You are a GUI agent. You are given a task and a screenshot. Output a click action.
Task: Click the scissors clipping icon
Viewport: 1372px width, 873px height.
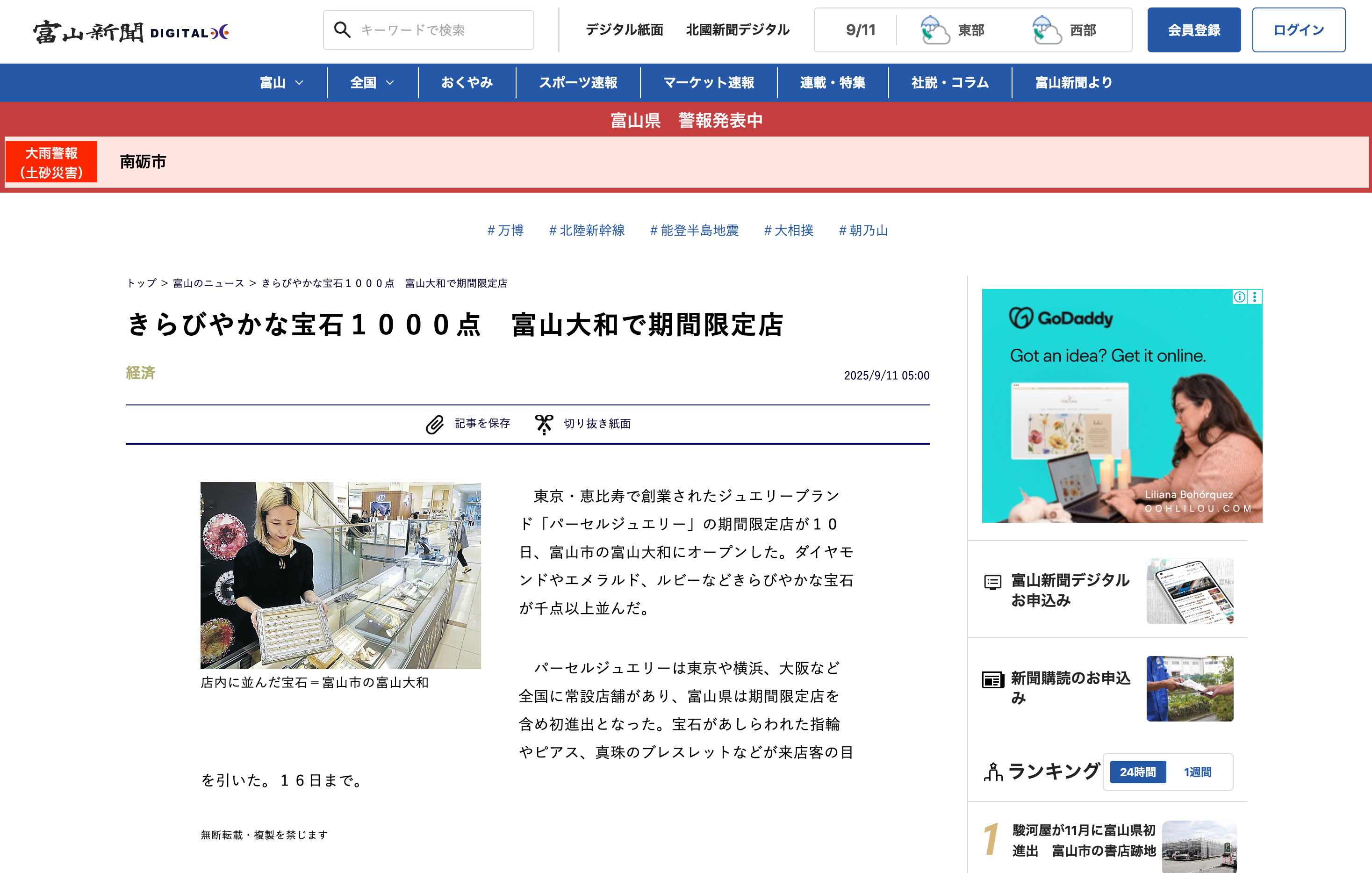(544, 424)
